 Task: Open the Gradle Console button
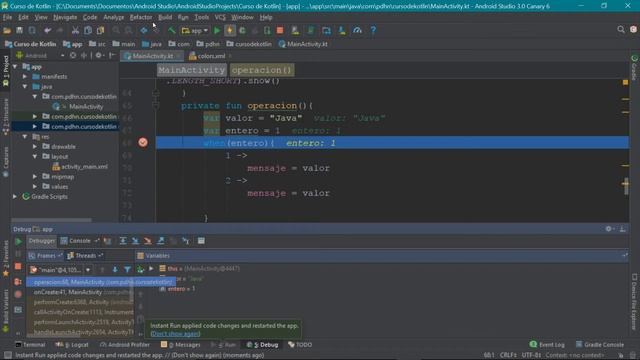click(600, 344)
